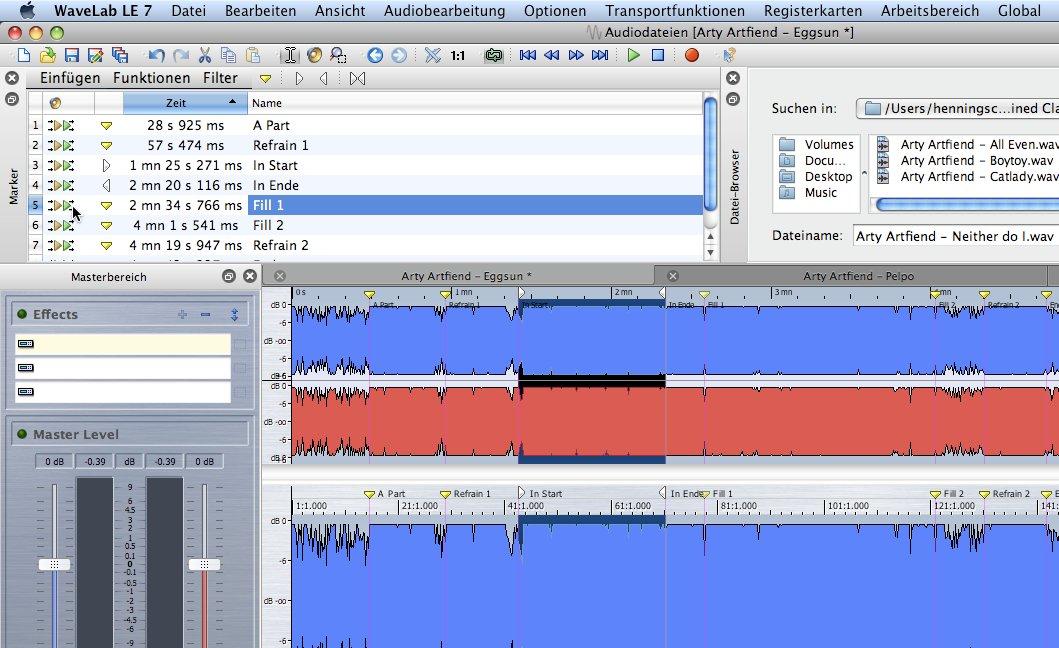Create a new audio file from the toolbar

pyautogui.click(x=24, y=55)
